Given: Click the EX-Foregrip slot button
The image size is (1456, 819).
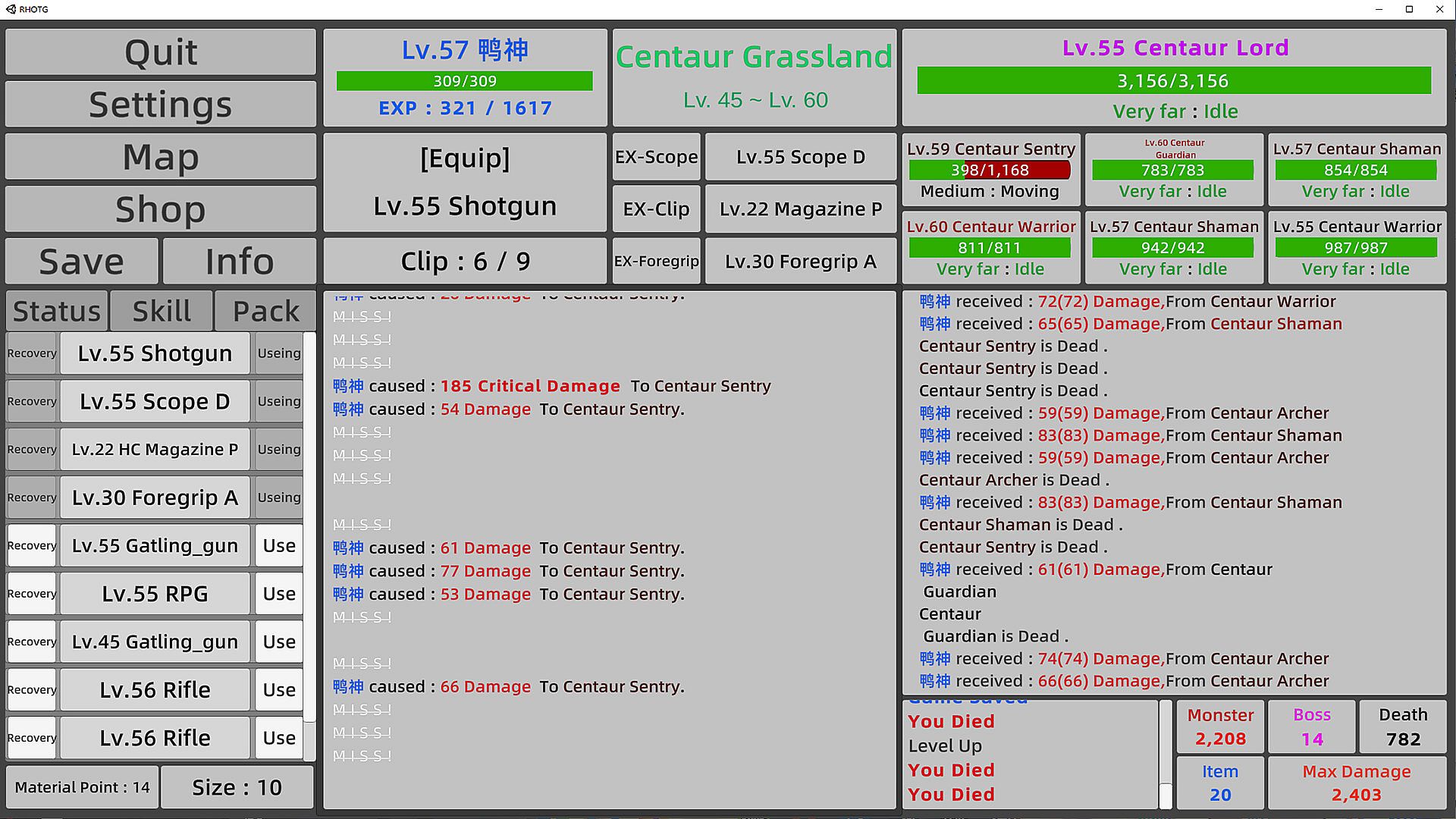Looking at the screenshot, I should pyautogui.click(x=656, y=262).
